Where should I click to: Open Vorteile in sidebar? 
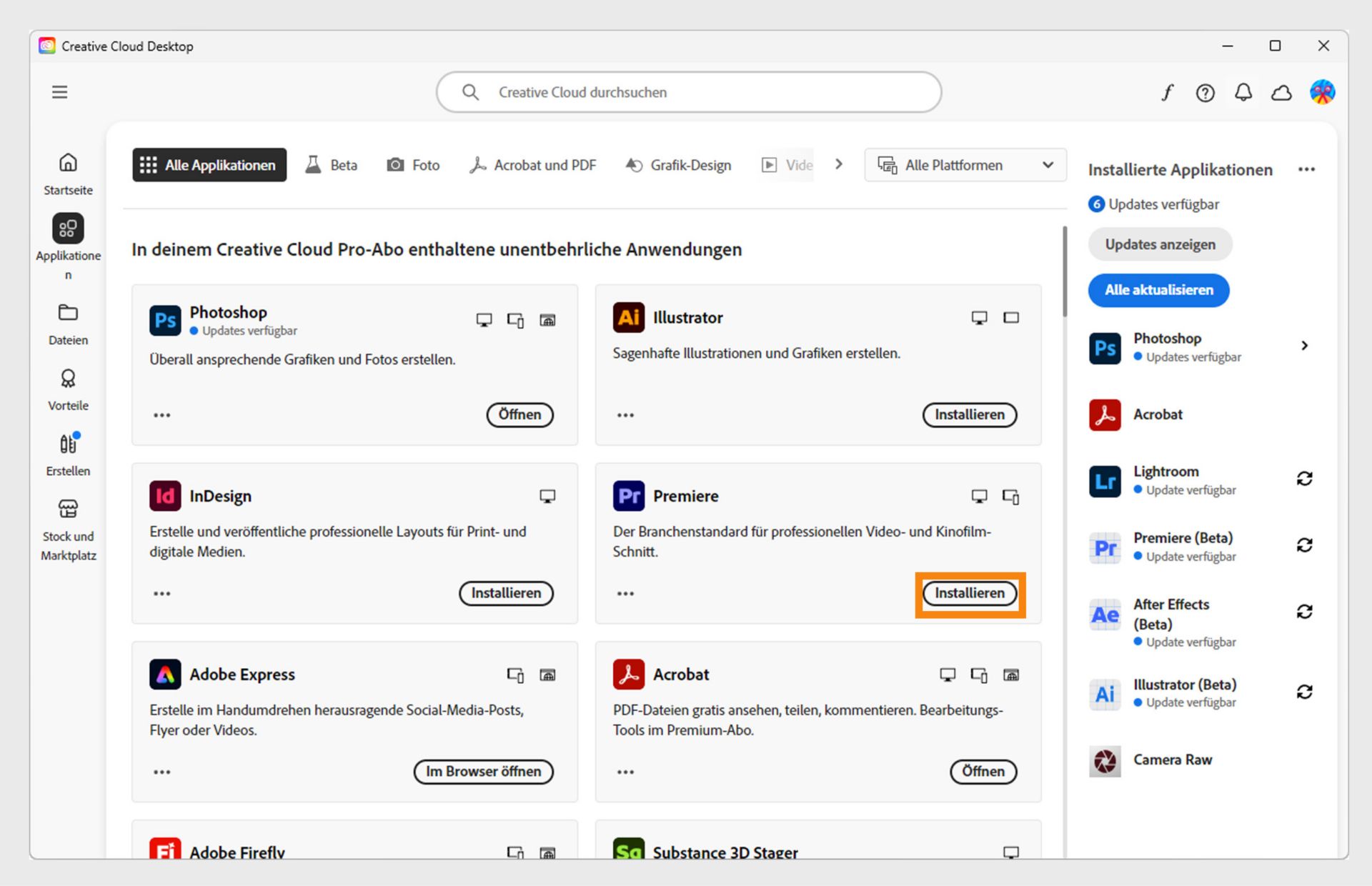(x=68, y=390)
